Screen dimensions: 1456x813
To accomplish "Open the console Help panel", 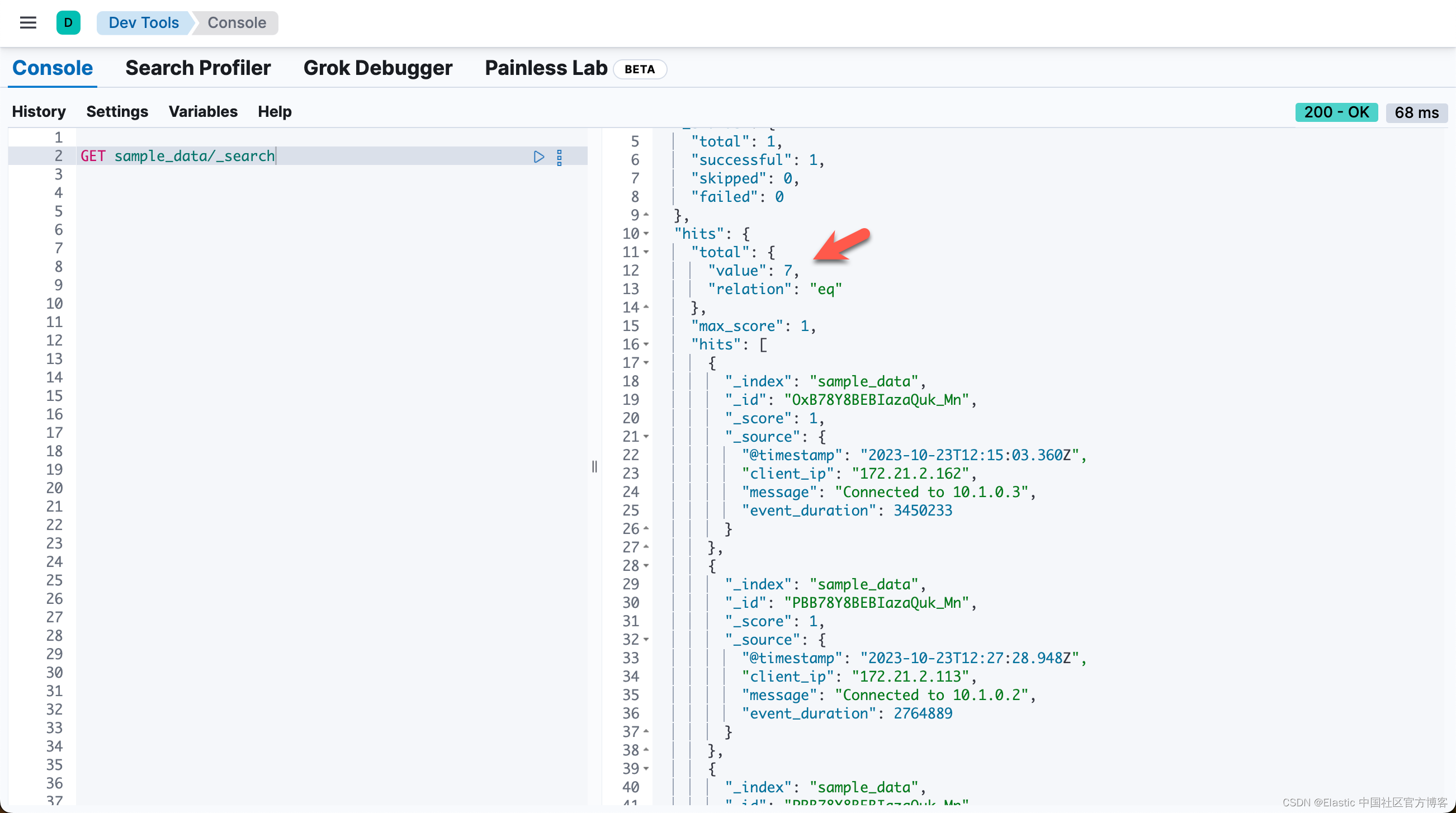I will pyautogui.click(x=275, y=111).
